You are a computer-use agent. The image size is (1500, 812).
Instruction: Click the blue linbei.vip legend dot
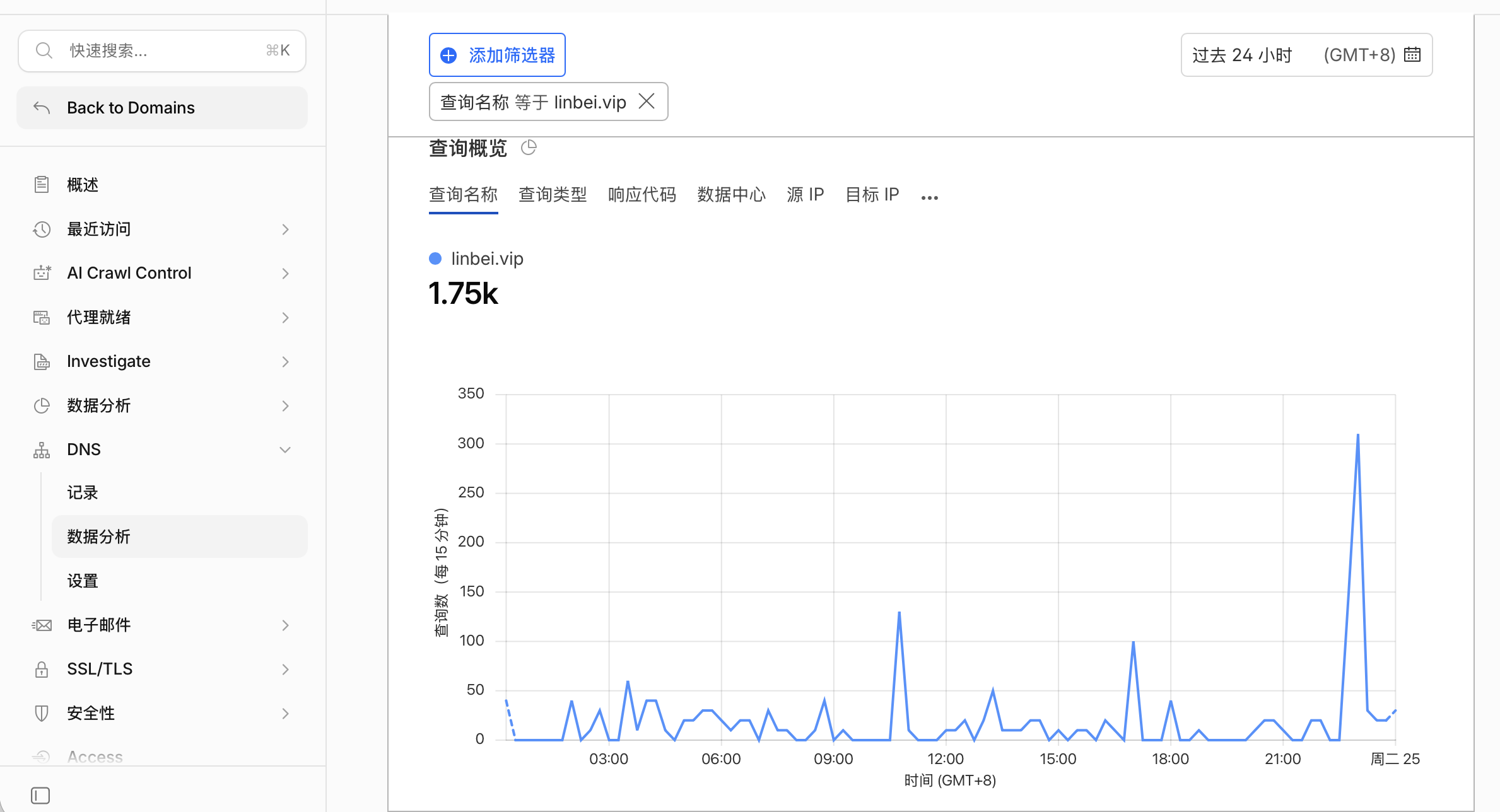coord(435,258)
